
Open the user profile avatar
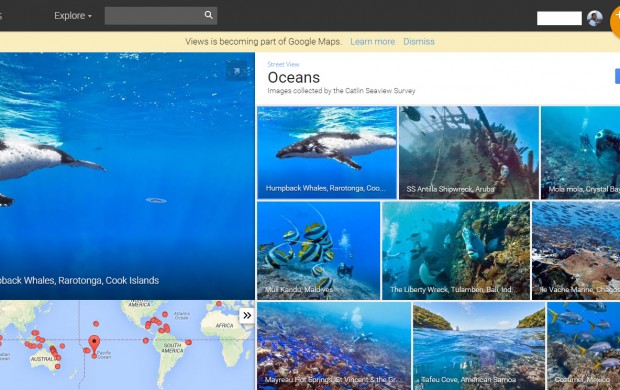click(x=595, y=18)
